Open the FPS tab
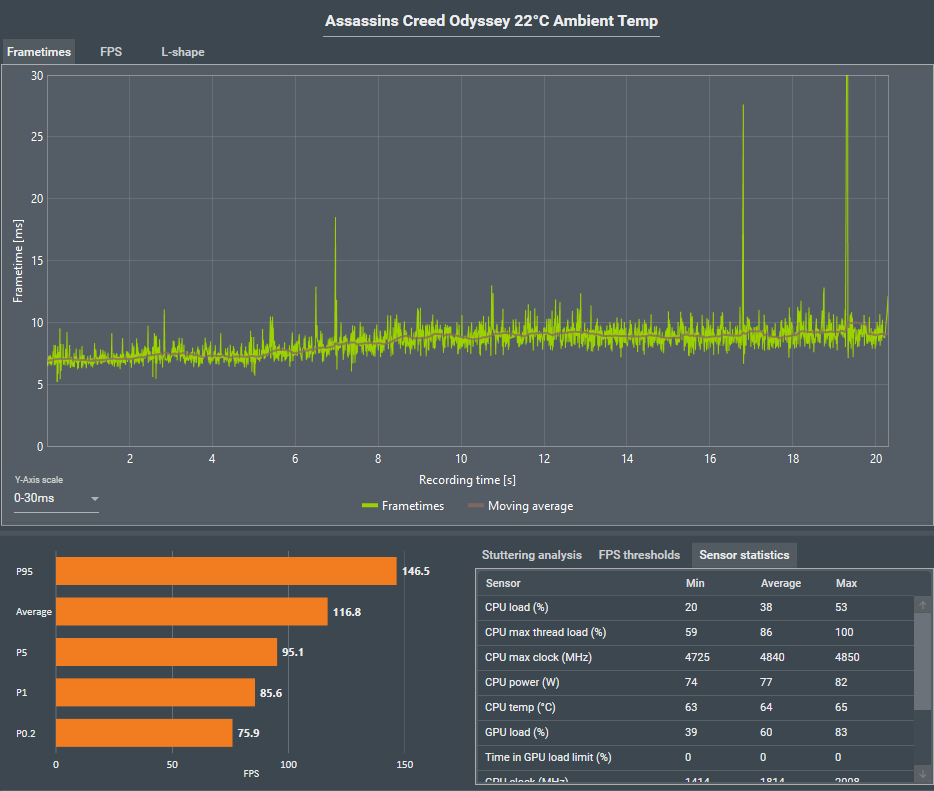Viewport: 934px width, 791px height. click(x=111, y=52)
